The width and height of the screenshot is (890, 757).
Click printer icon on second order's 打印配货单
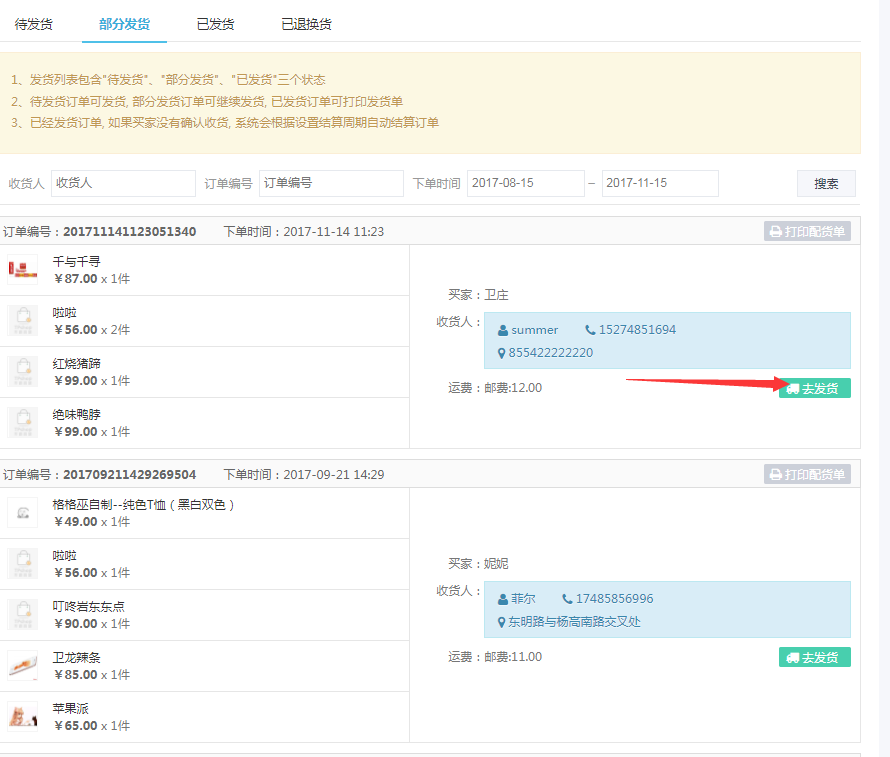point(775,475)
